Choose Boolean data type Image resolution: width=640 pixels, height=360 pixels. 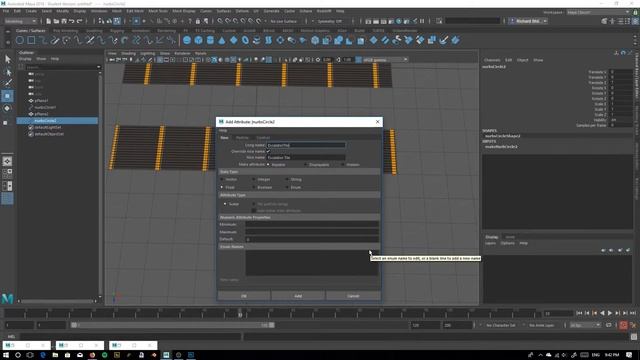click(x=254, y=187)
